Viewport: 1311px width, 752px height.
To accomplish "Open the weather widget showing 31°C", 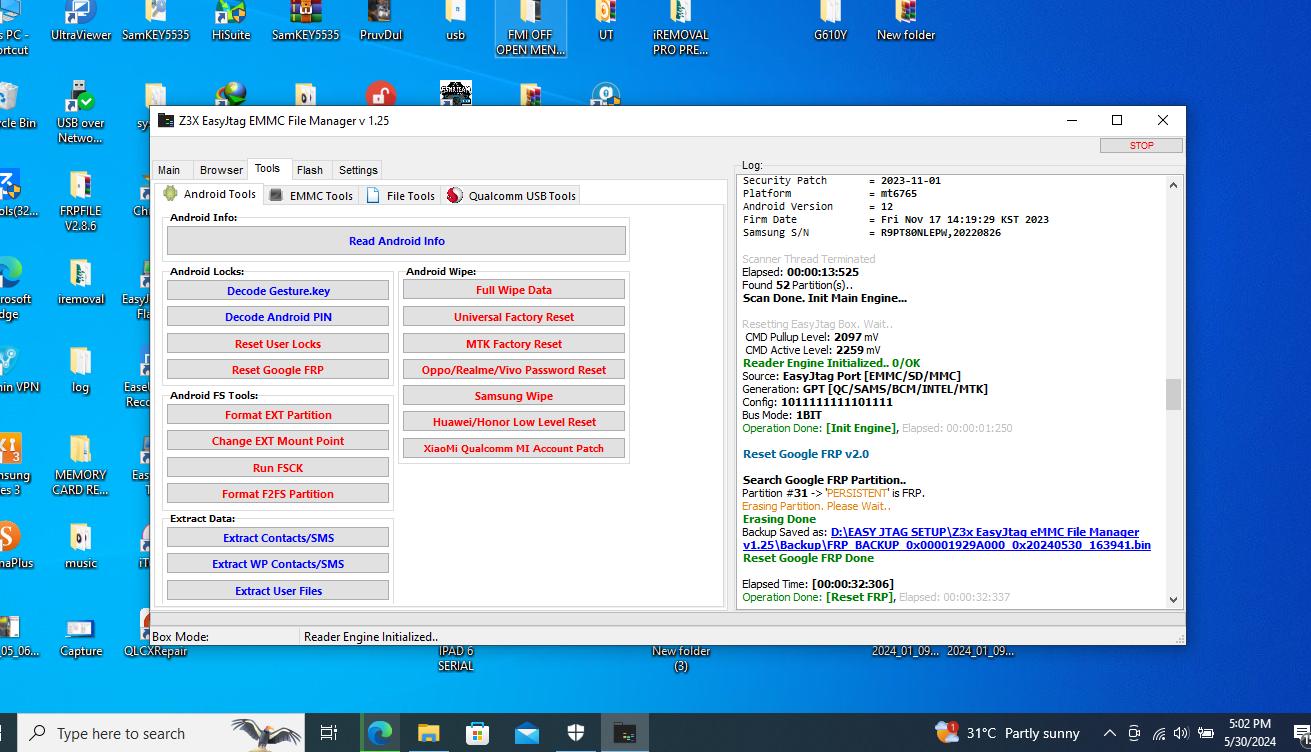I will pos(1007,733).
